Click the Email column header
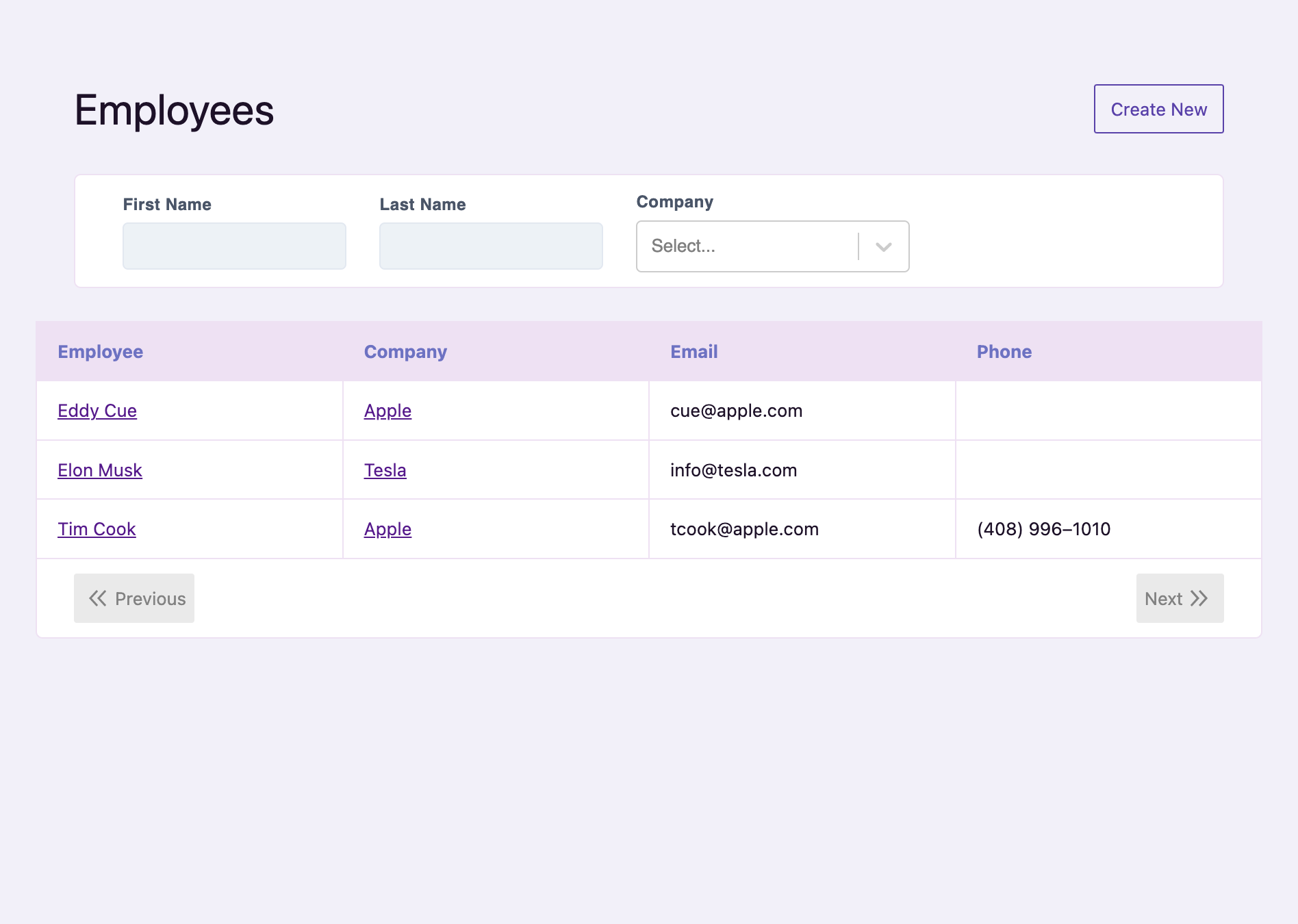This screenshot has width=1298, height=924. (693, 352)
